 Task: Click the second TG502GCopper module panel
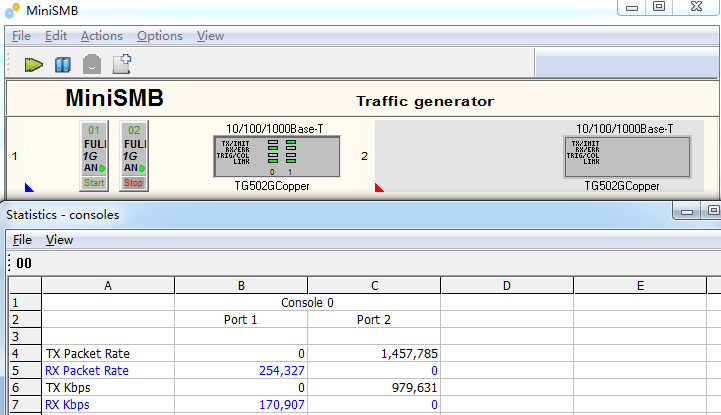[627, 156]
